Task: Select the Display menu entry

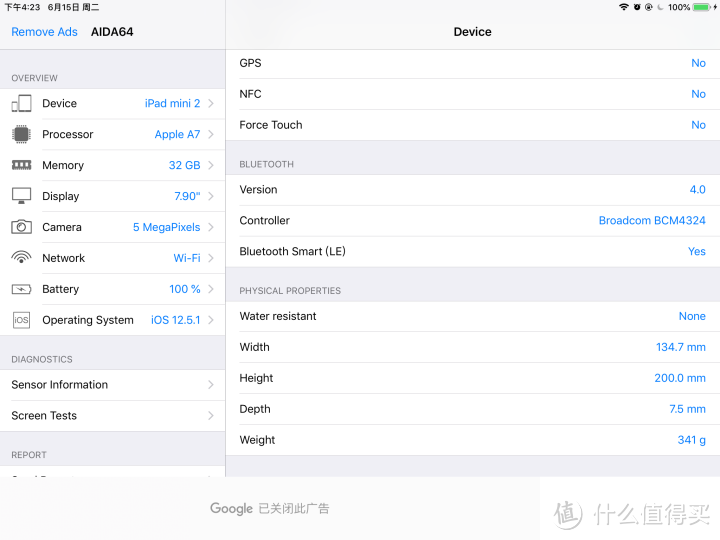Action: click(x=112, y=196)
